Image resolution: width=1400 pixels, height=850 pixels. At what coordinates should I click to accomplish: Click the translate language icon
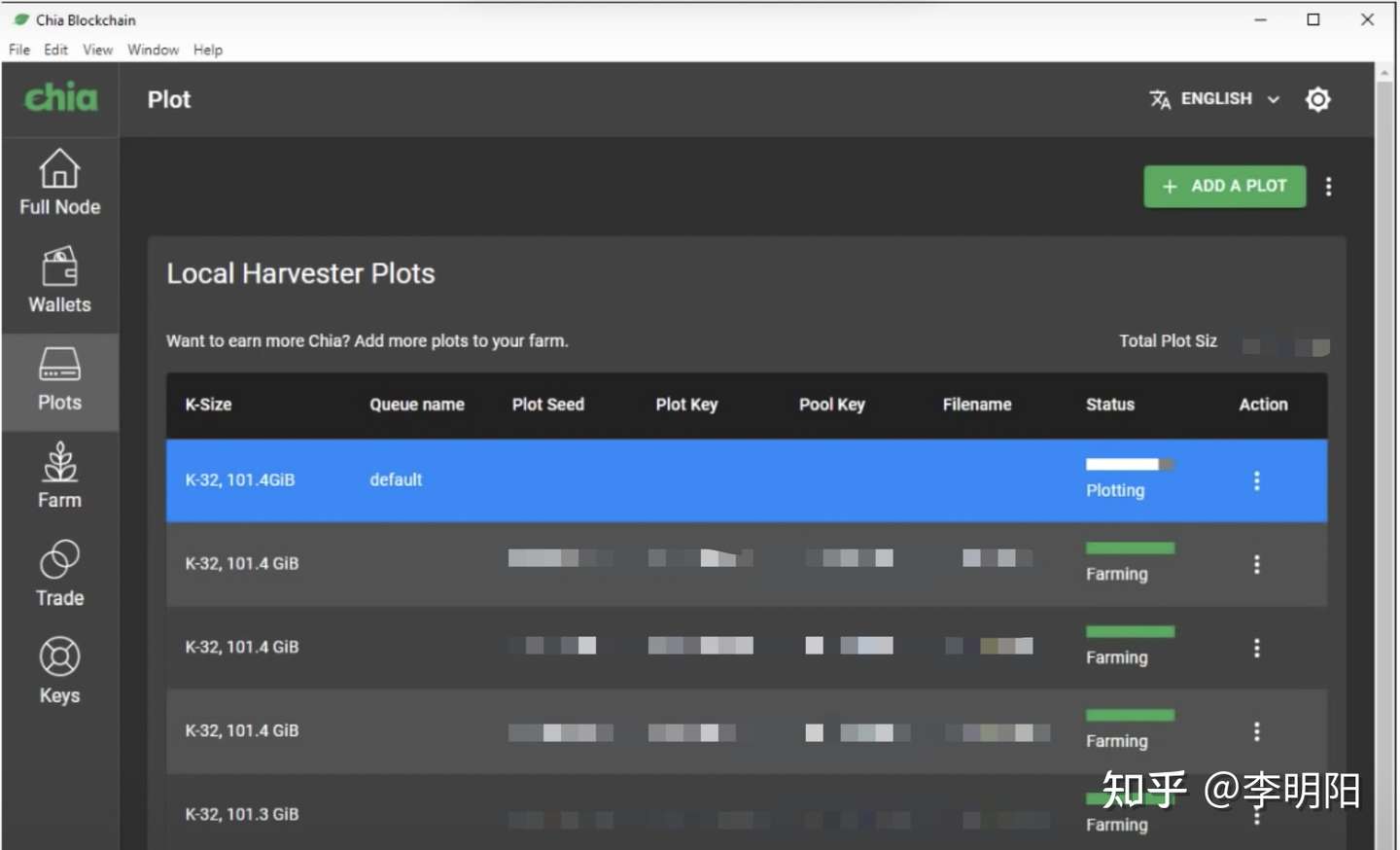1160,99
